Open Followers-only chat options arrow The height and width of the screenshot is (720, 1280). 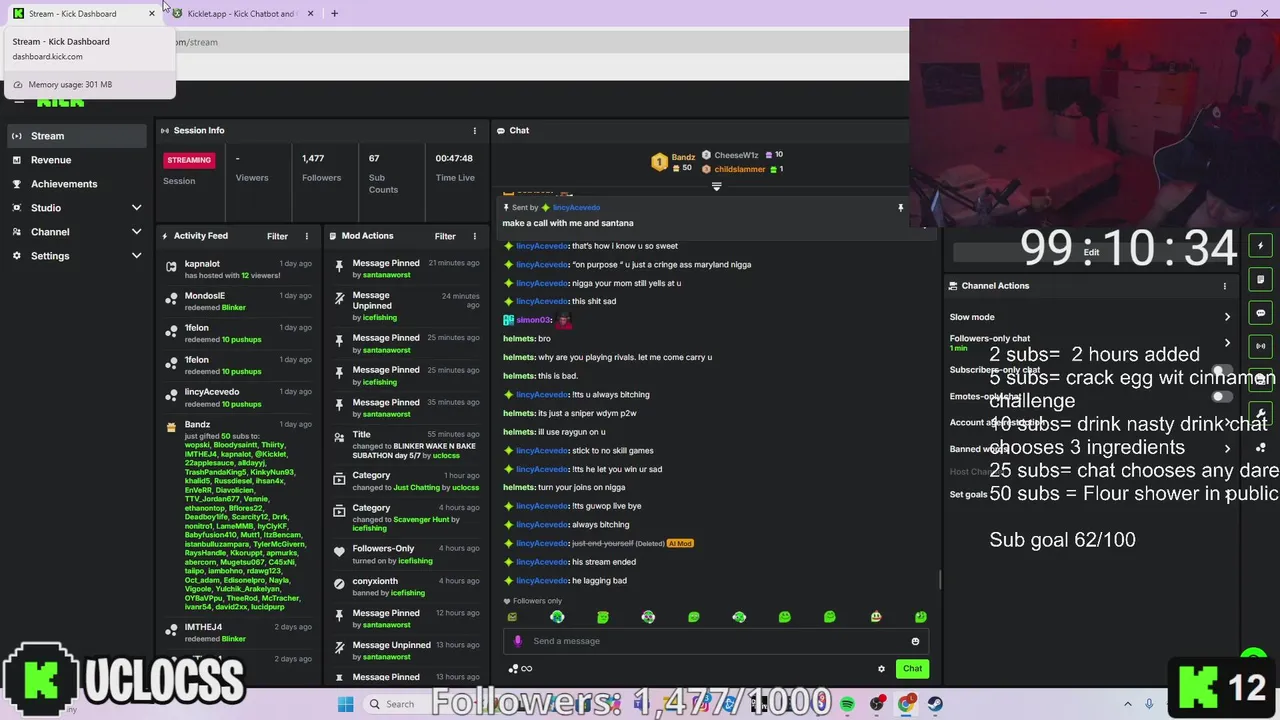click(x=1227, y=343)
